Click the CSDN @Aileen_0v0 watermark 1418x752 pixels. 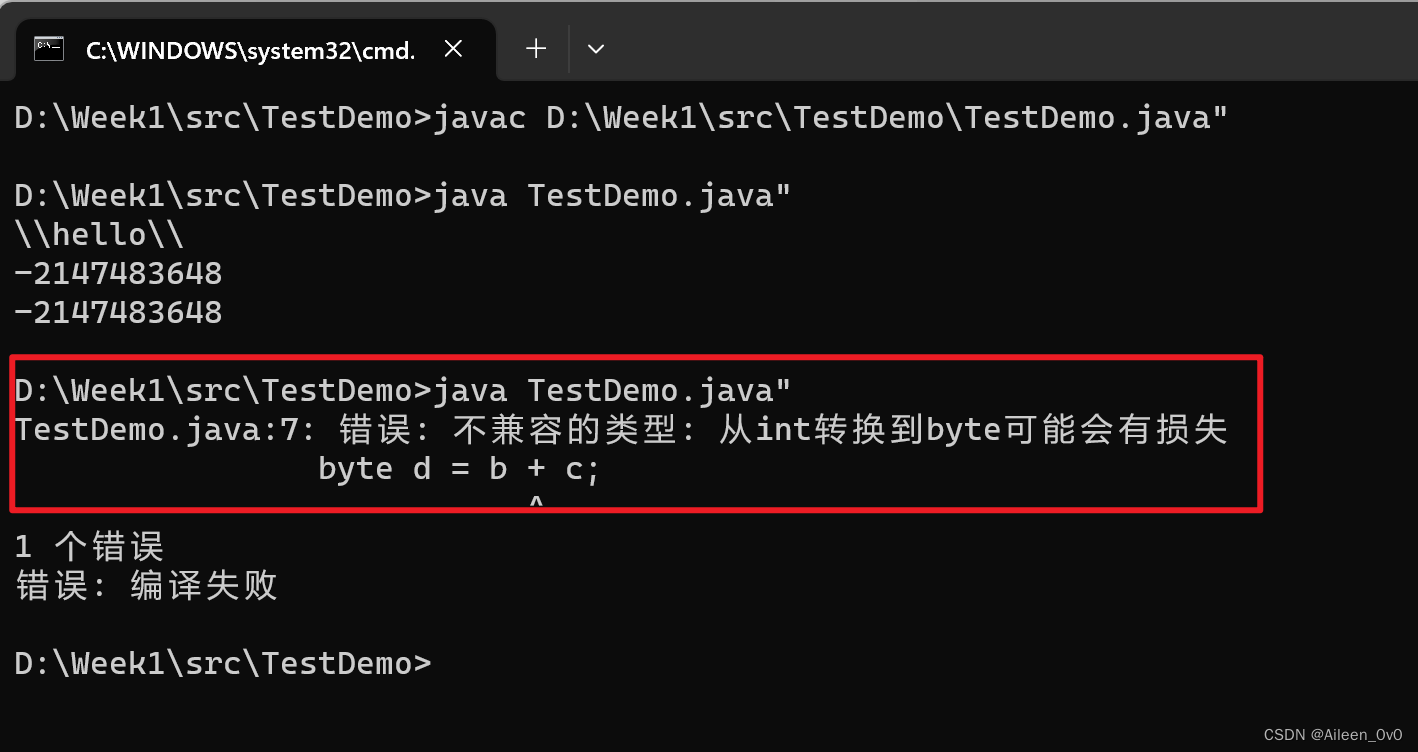point(1333,735)
